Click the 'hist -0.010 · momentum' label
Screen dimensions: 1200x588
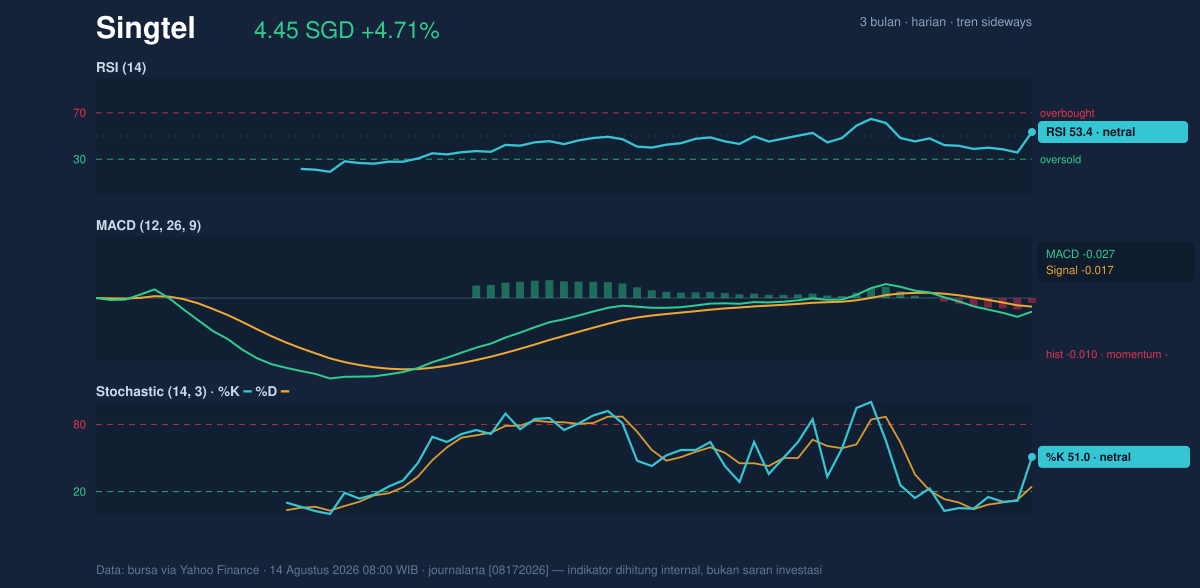pos(1106,355)
